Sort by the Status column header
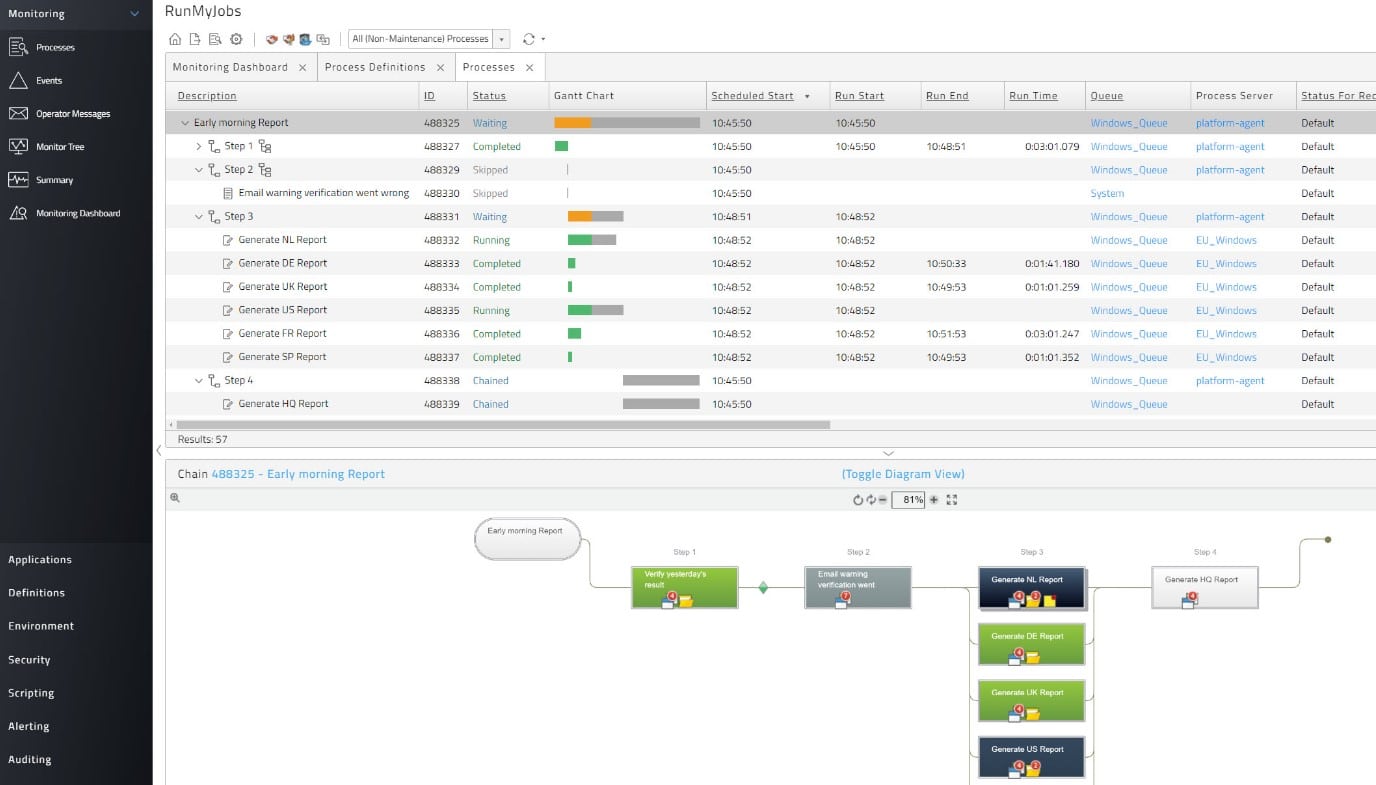This screenshot has height=785, width=1376. [489, 96]
